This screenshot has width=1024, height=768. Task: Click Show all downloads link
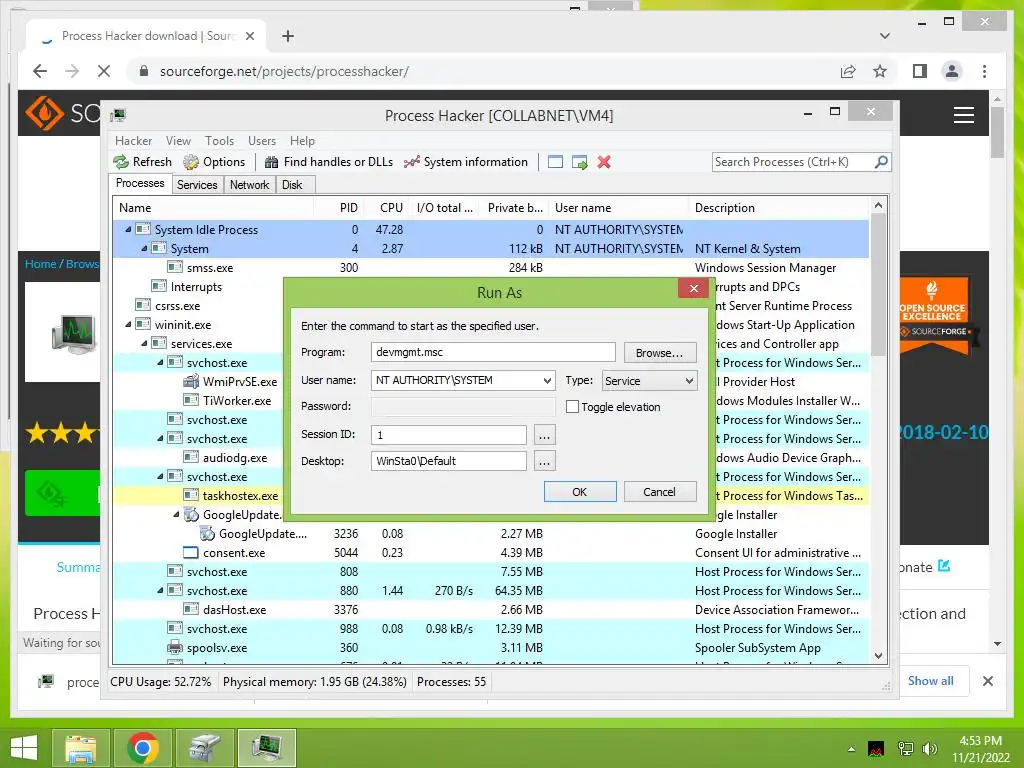(930, 680)
